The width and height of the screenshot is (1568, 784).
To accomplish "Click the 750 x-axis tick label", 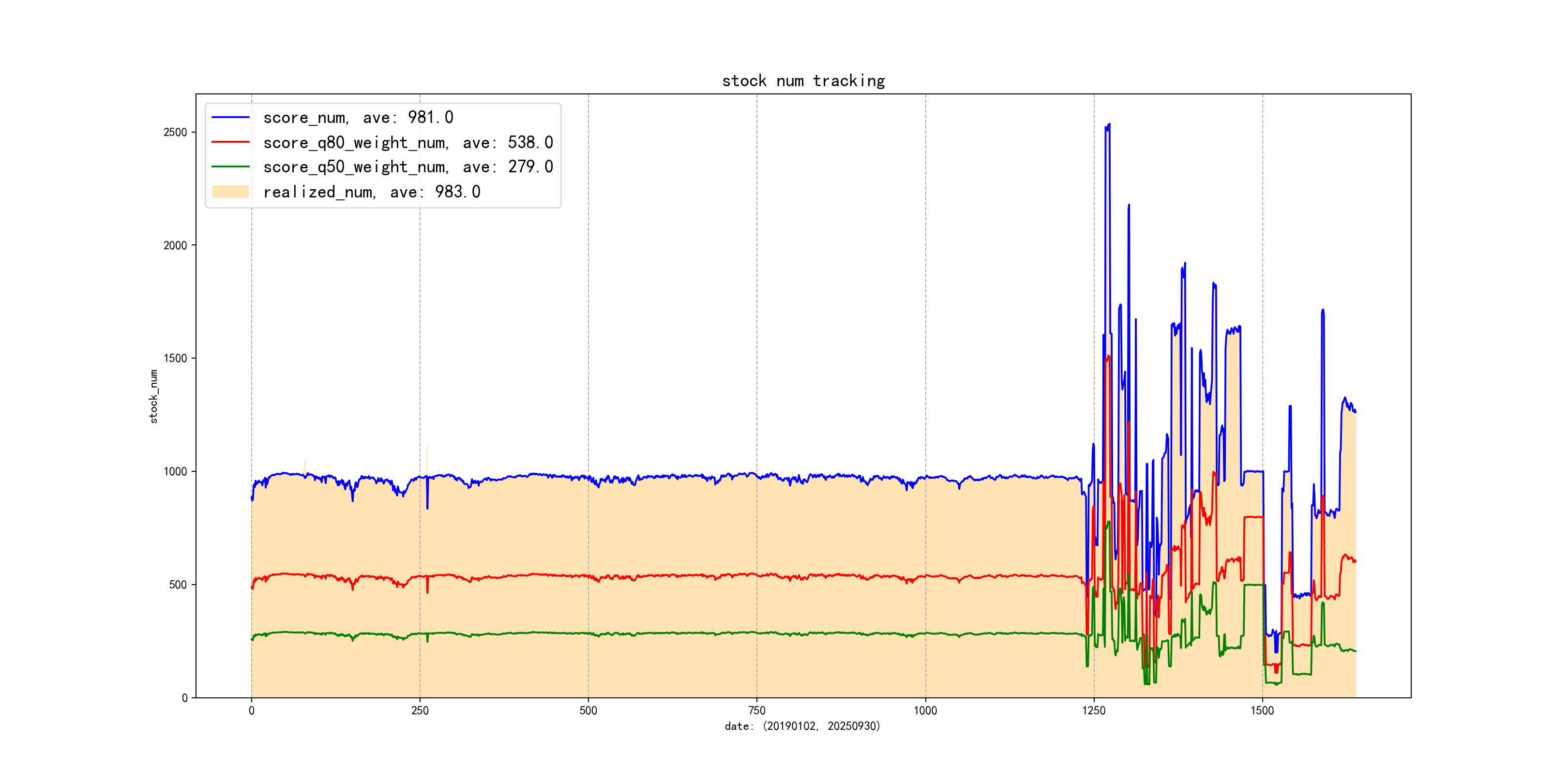I will click(756, 710).
